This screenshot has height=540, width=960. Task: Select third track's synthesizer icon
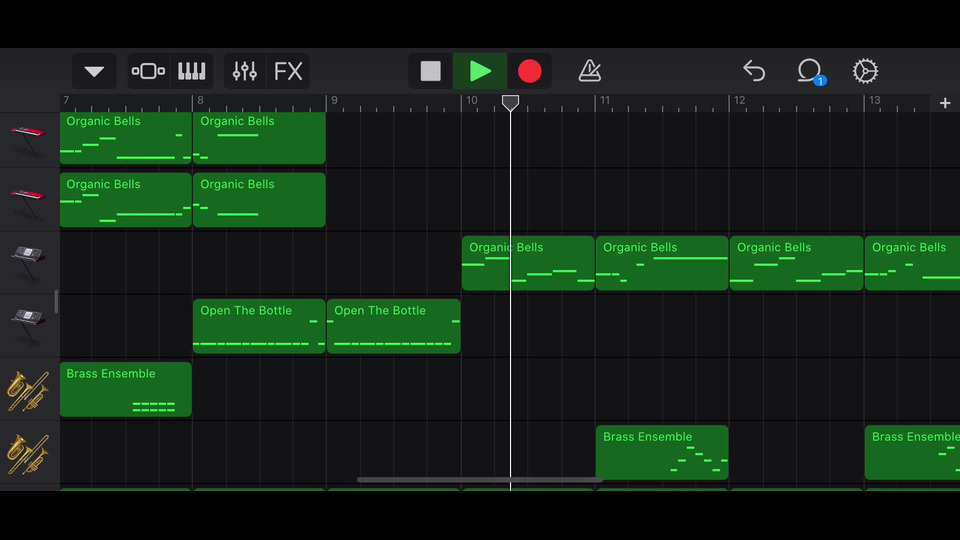pos(28,263)
